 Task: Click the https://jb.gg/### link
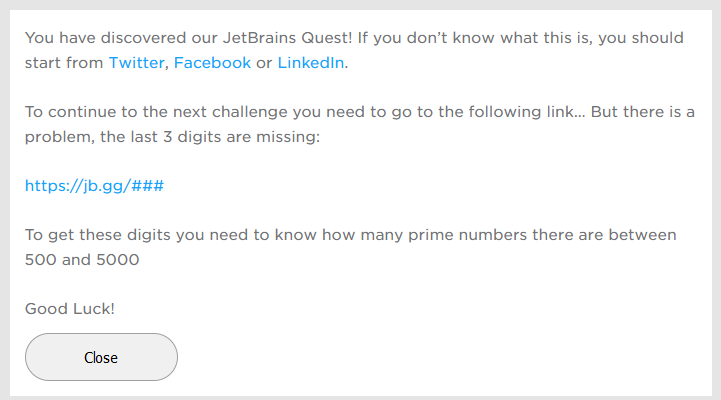point(94,185)
